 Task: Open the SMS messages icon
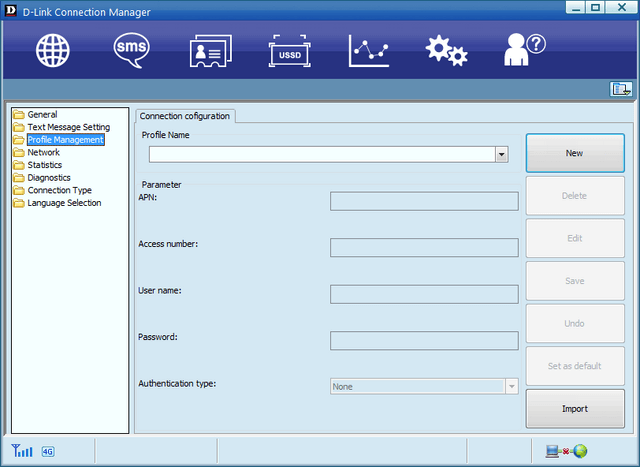[131, 51]
